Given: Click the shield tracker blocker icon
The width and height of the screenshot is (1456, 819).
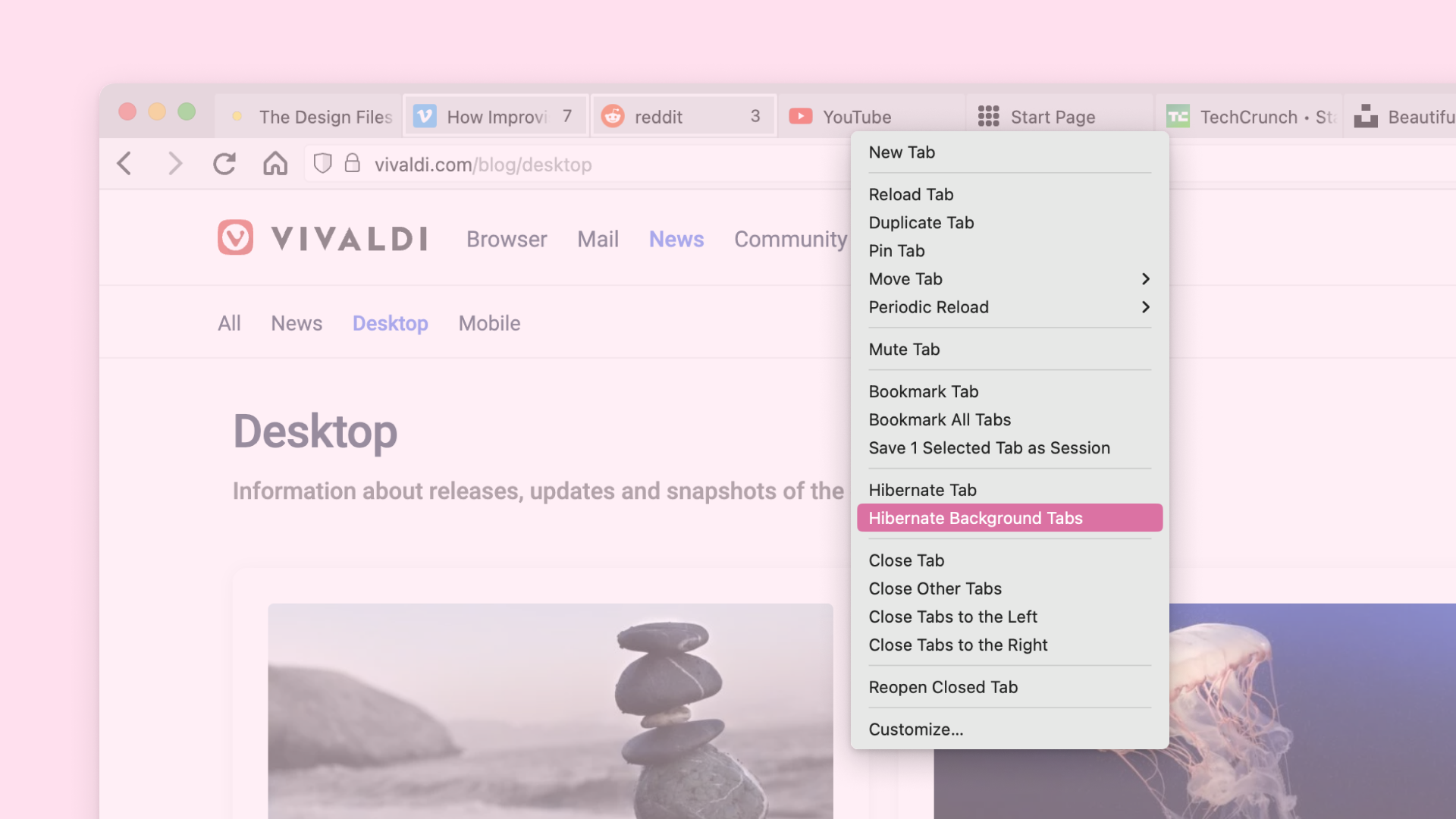Looking at the screenshot, I should click(x=322, y=163).
